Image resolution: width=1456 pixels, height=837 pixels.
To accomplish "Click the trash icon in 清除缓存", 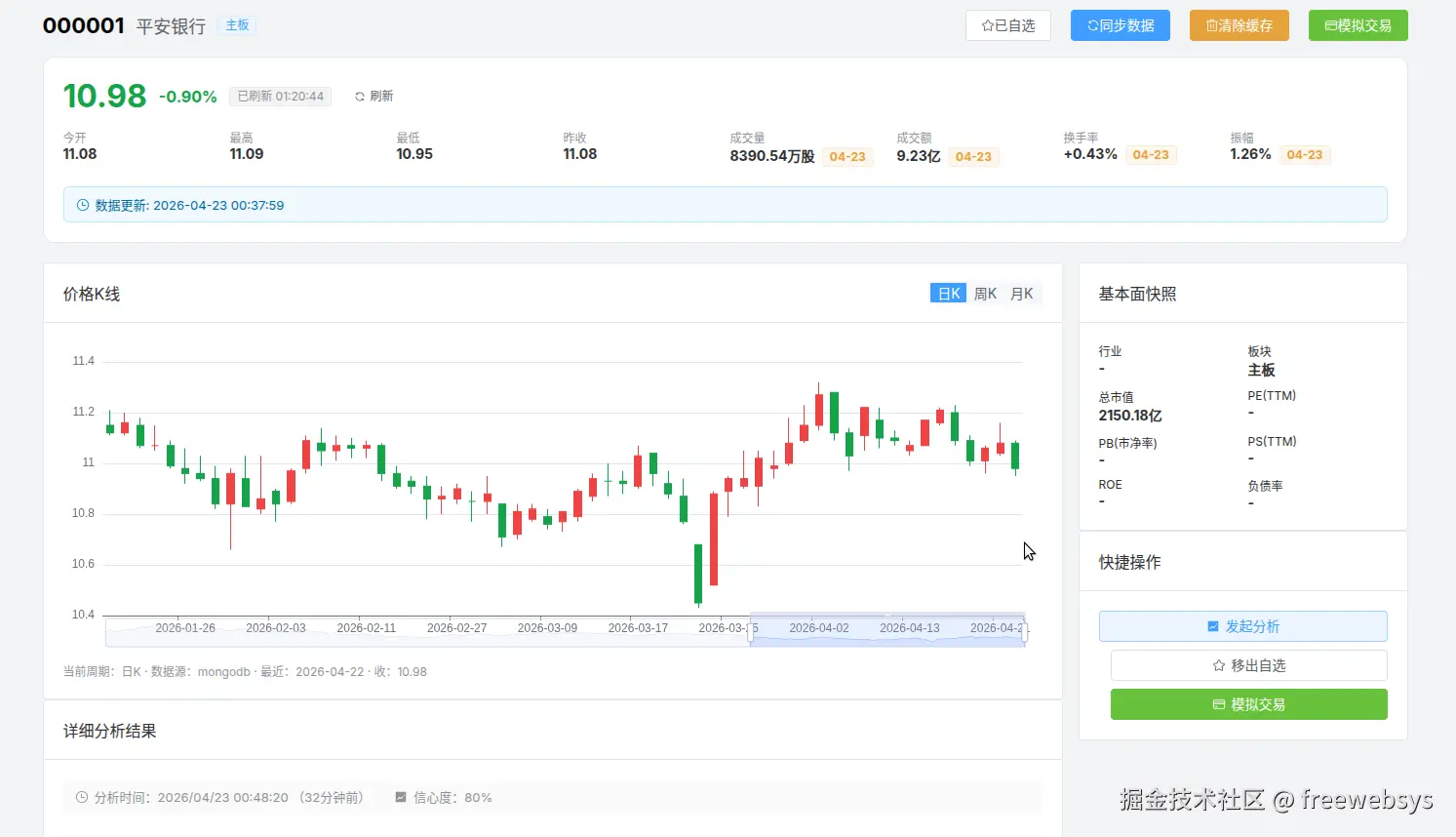I will [1212, 25].
